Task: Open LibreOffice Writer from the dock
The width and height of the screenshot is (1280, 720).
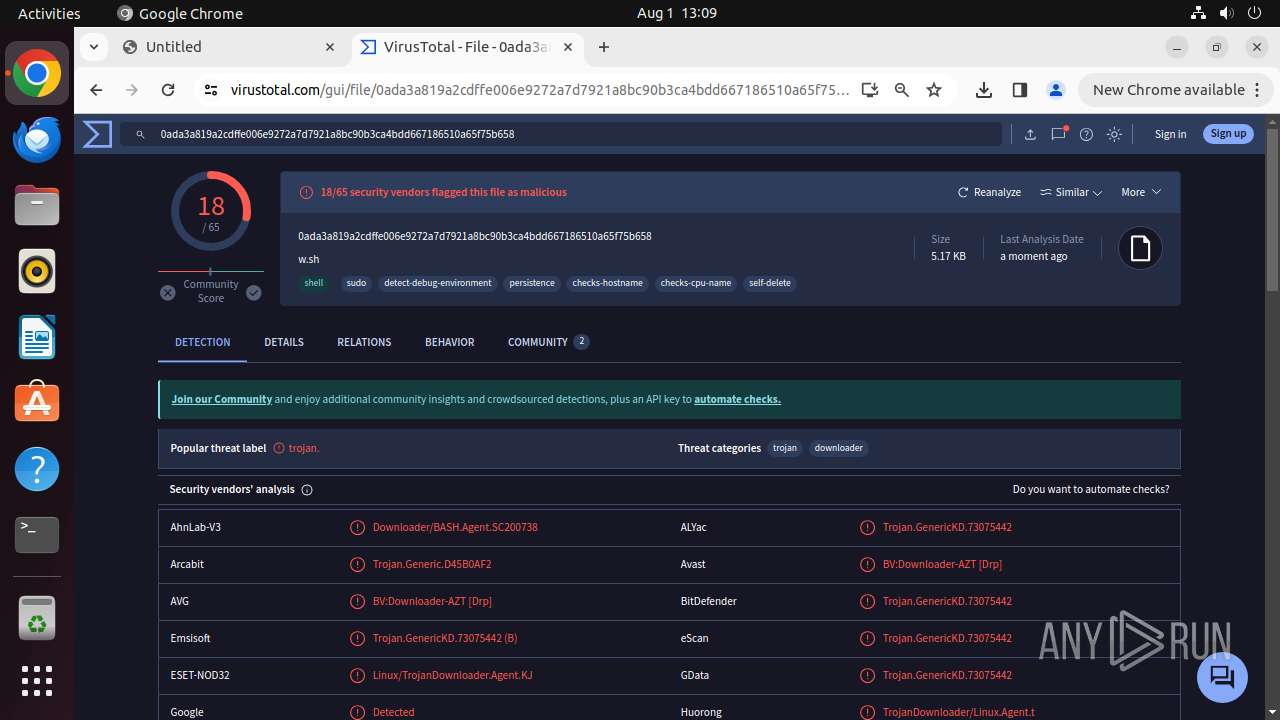Action: click(x=37, y=337)
